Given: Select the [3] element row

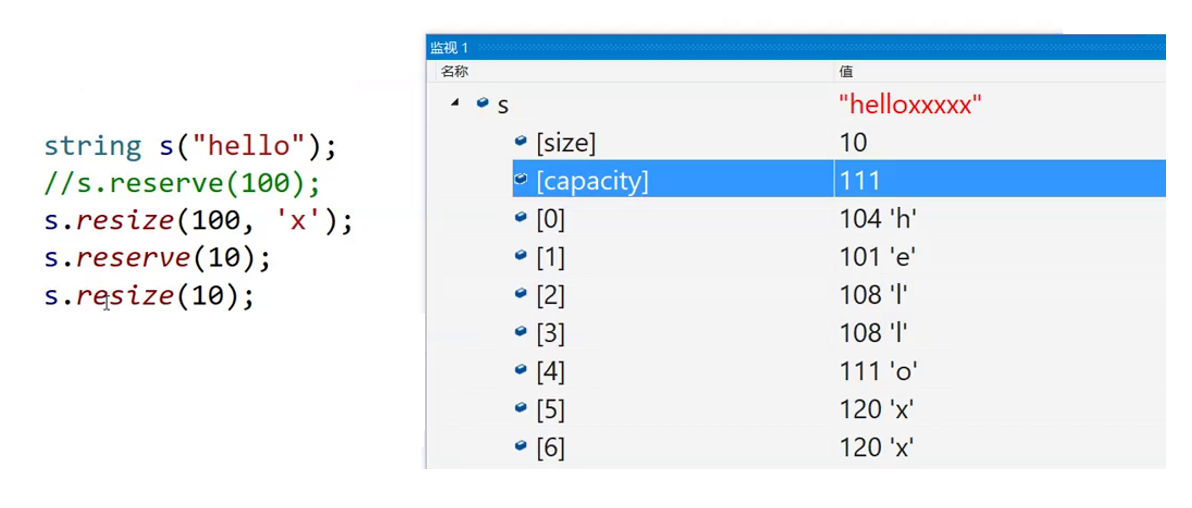Looking at the screenshot, I should pos(839,332).
